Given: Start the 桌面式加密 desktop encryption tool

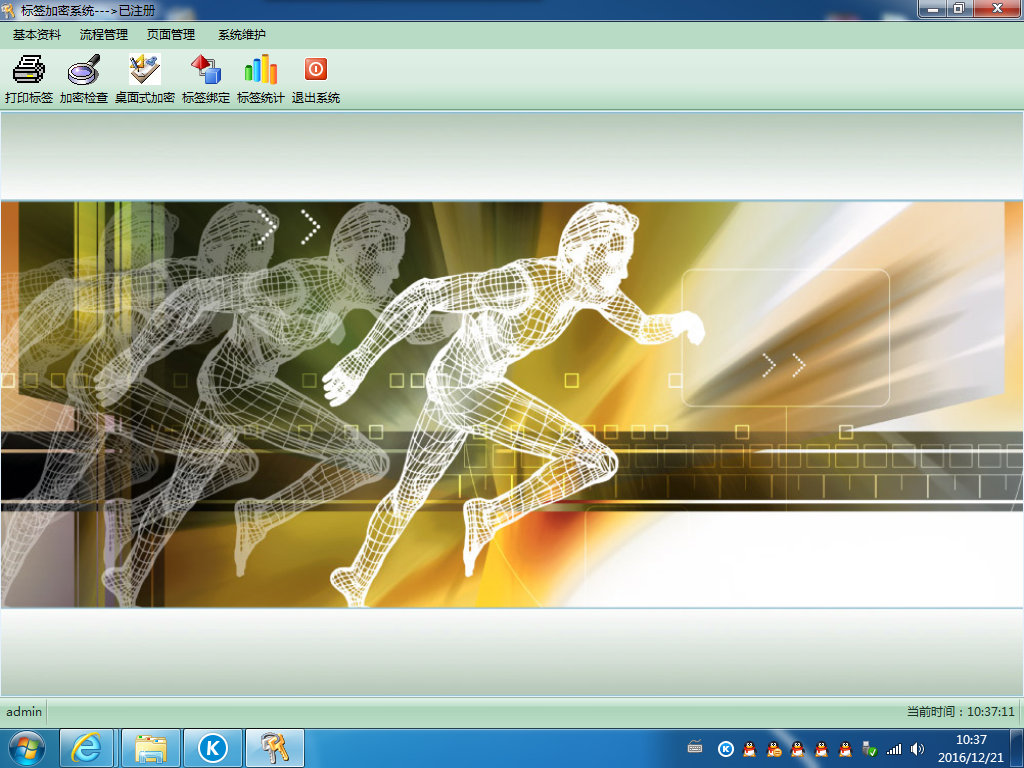Looking at the screenshot, I should 144,79.
